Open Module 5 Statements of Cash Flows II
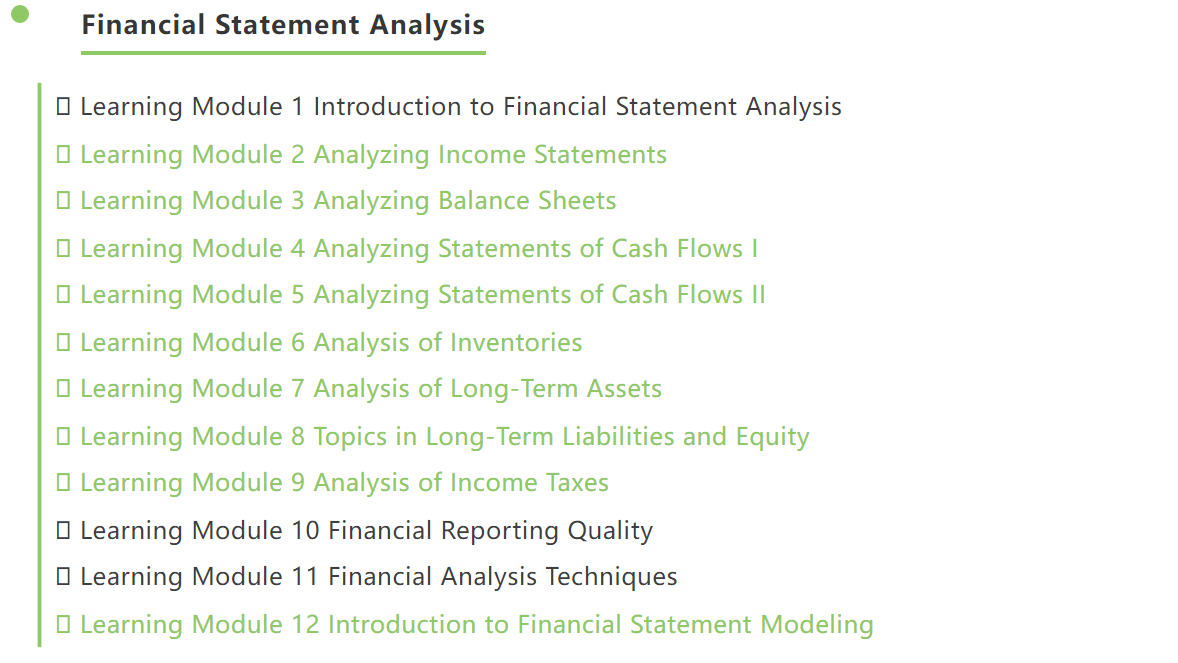This screenshot has width=1178, height=663. tap(422, 295)
